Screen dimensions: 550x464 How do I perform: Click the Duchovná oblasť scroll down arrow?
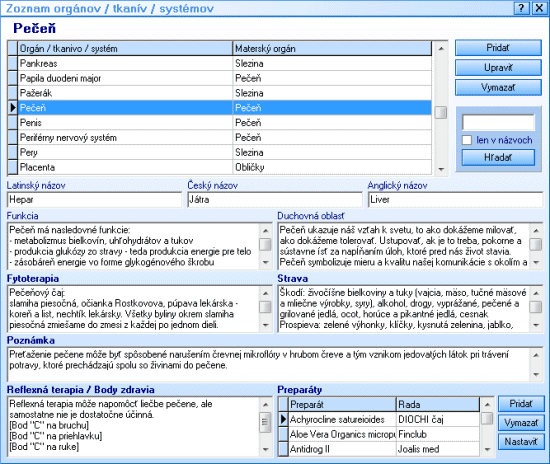[536, 263]
